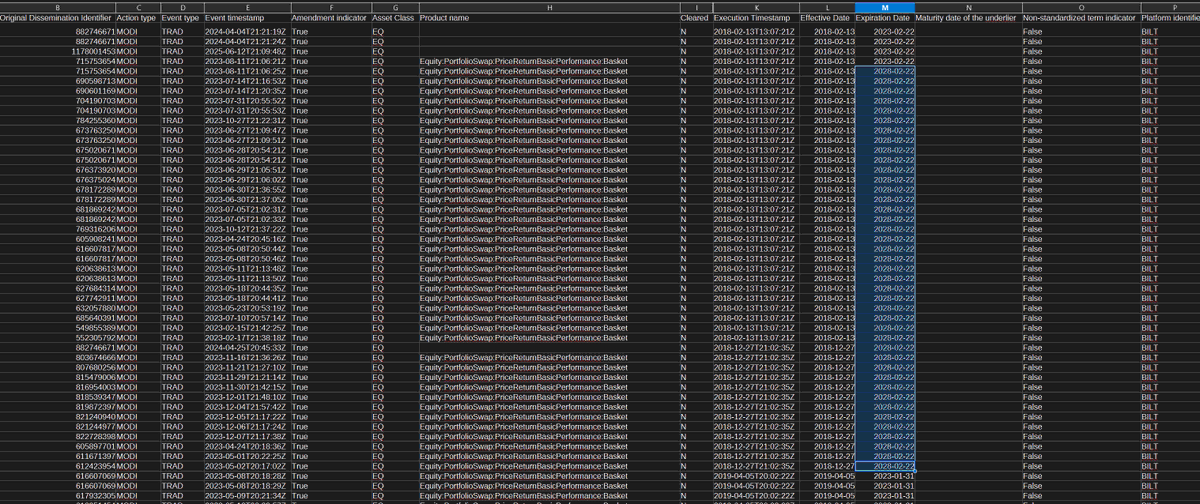Screen dimensions: 1200x504
Task: Select column F header
Action: point(329,7)
